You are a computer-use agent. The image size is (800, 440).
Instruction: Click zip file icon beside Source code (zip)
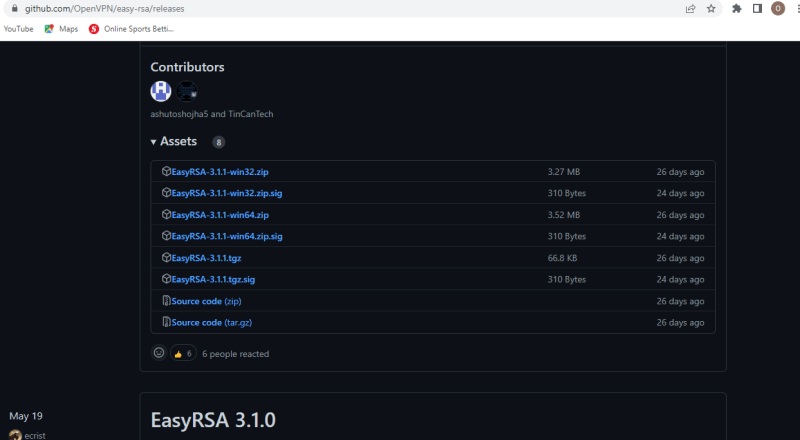click(x=166, y=301)
